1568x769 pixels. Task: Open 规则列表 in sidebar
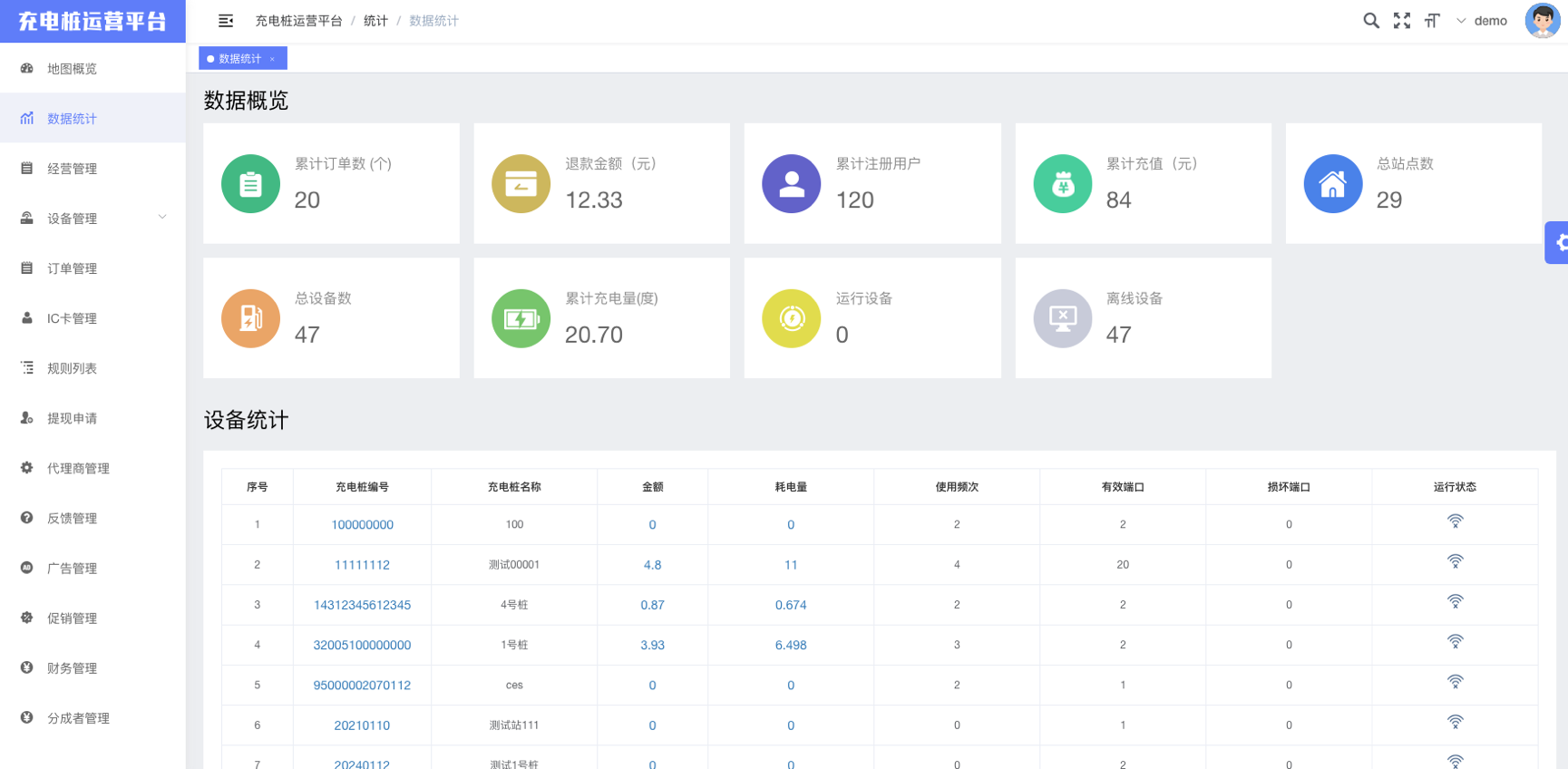(93, 367)
